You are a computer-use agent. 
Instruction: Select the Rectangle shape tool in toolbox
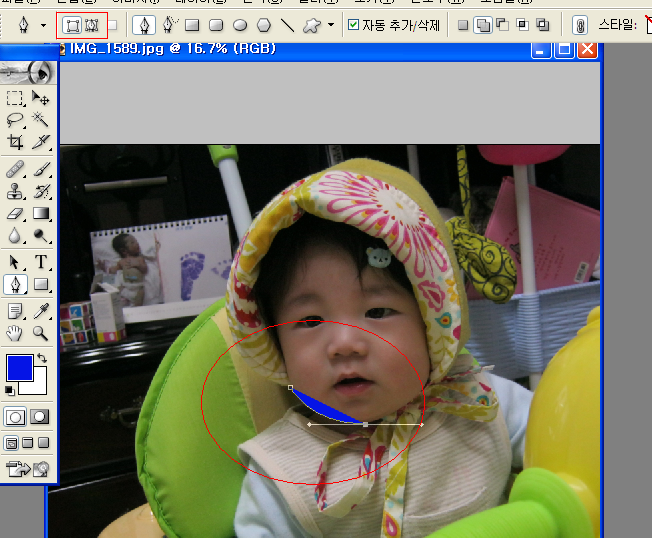(41, 285)
